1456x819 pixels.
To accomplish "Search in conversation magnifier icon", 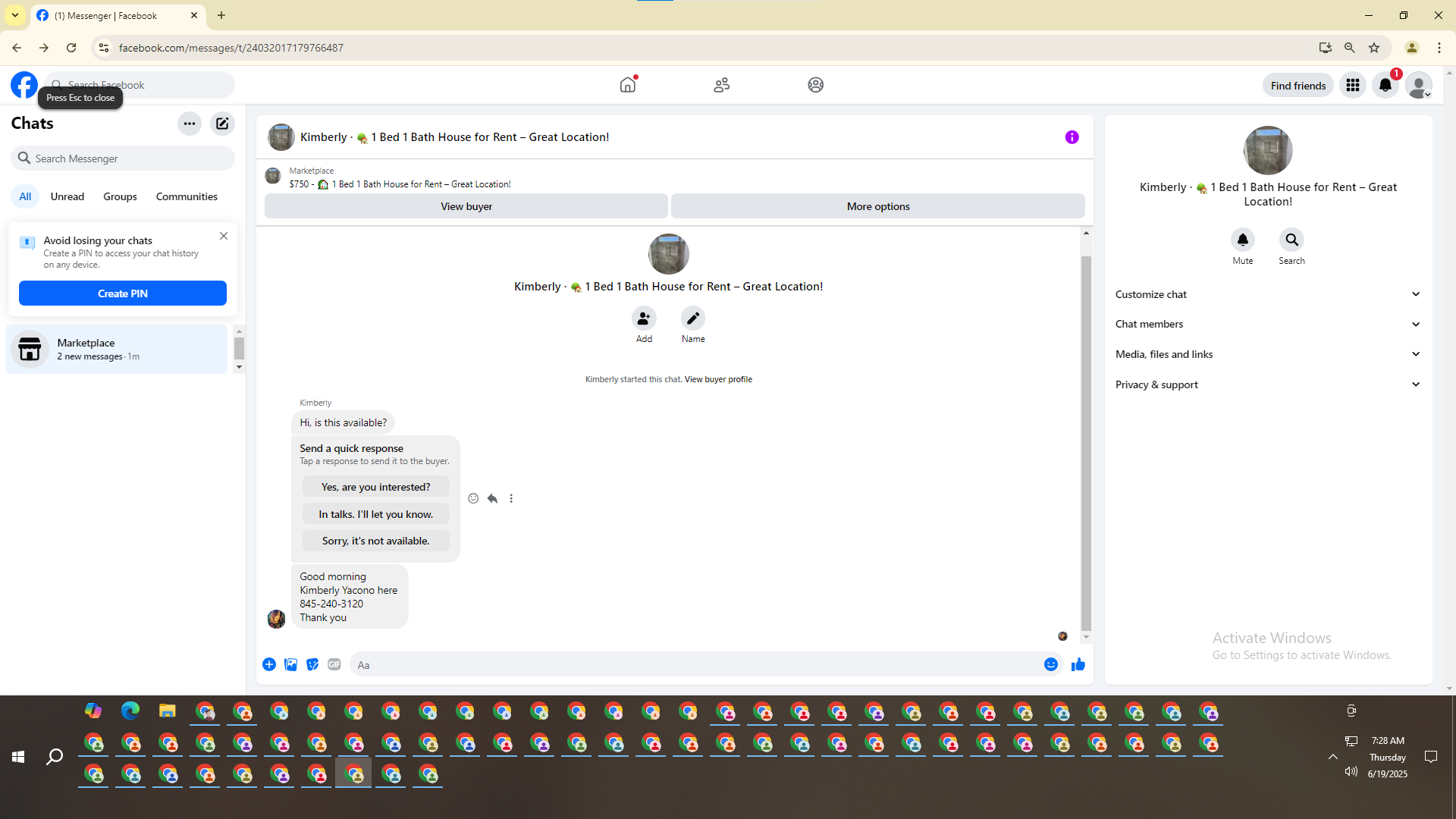I will [x=1291, y=240].
